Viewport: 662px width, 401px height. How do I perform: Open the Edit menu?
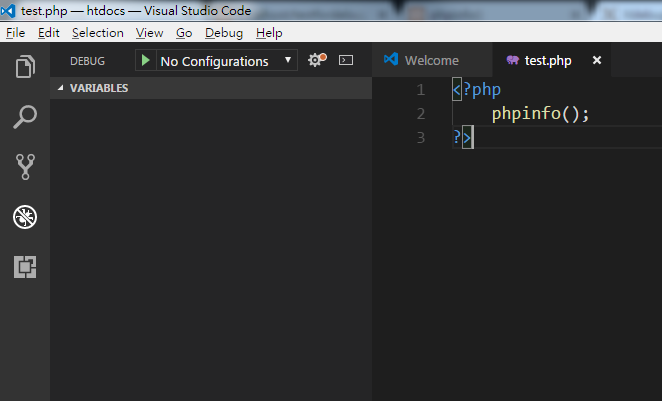(49, 33)
